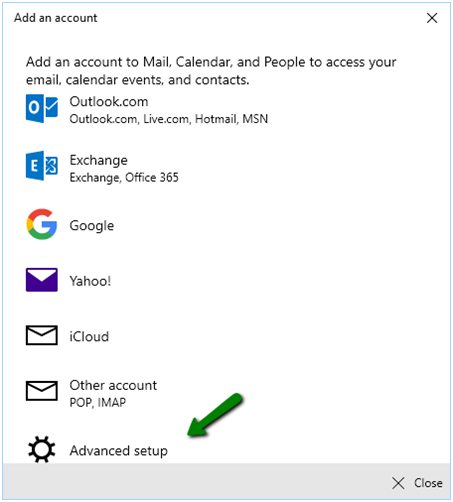
Task: Select the Yahoo! account label
Action: 90,281
